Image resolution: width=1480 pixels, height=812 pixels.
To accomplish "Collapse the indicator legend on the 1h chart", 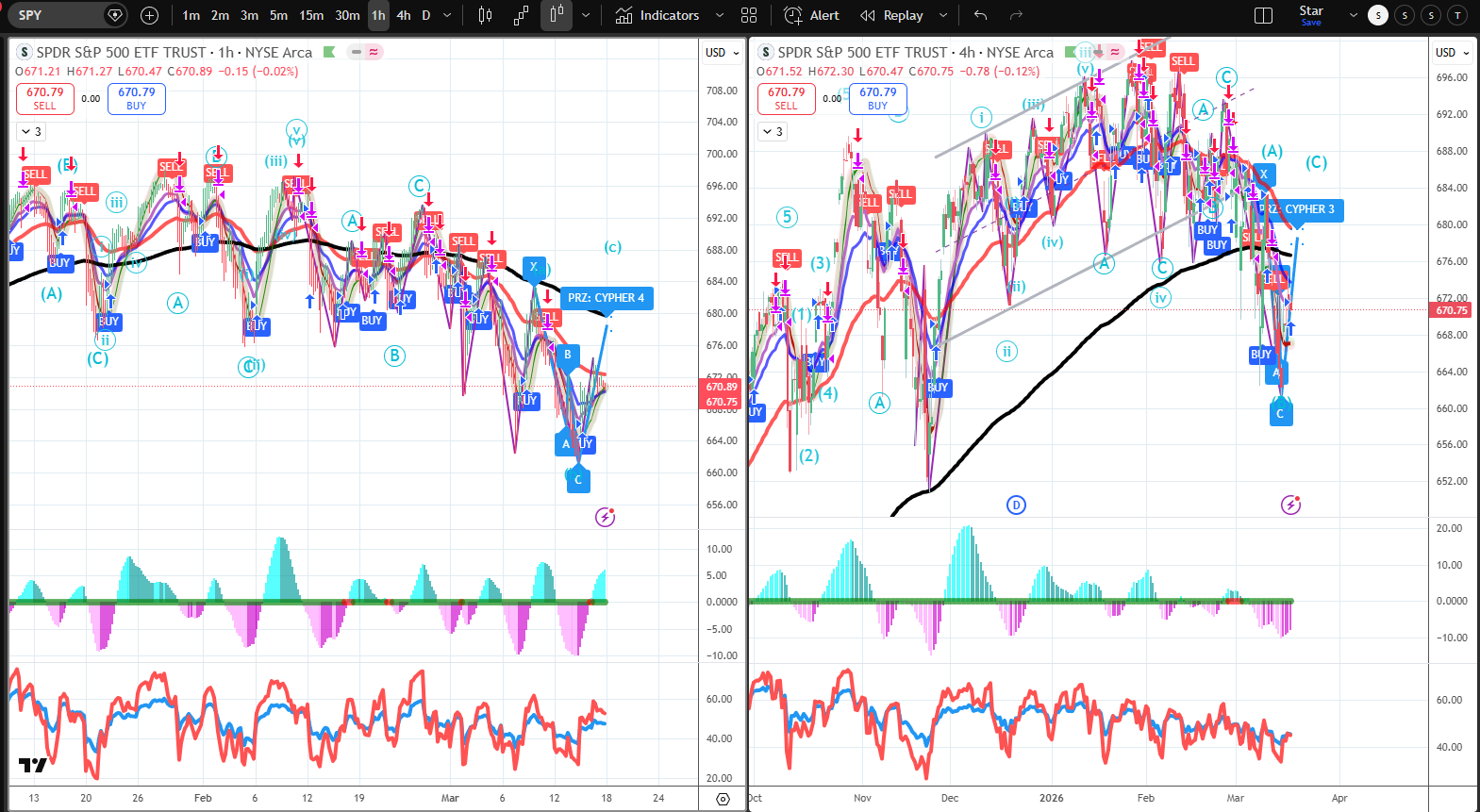I will click(x=31, y=132).
